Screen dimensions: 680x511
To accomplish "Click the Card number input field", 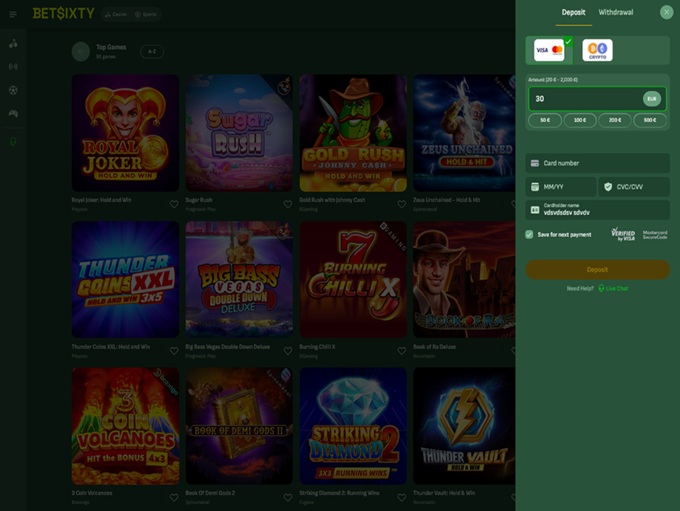I will pos(598,163).
